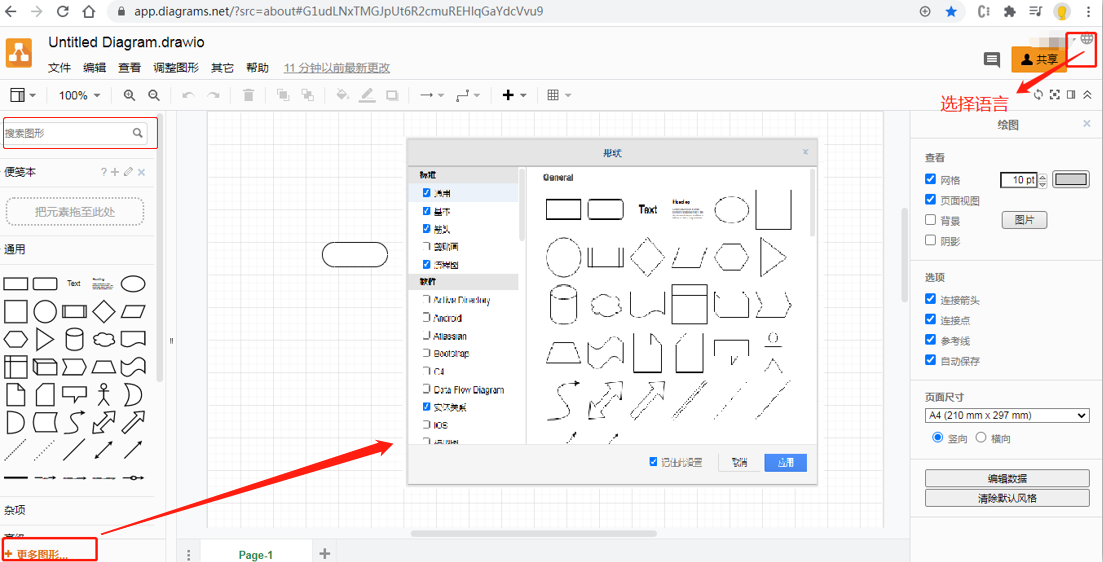The height and width of the screenshot is (562, 1103).
Task: Open the comments speech bubble icon
Action: tap(992, 60)
